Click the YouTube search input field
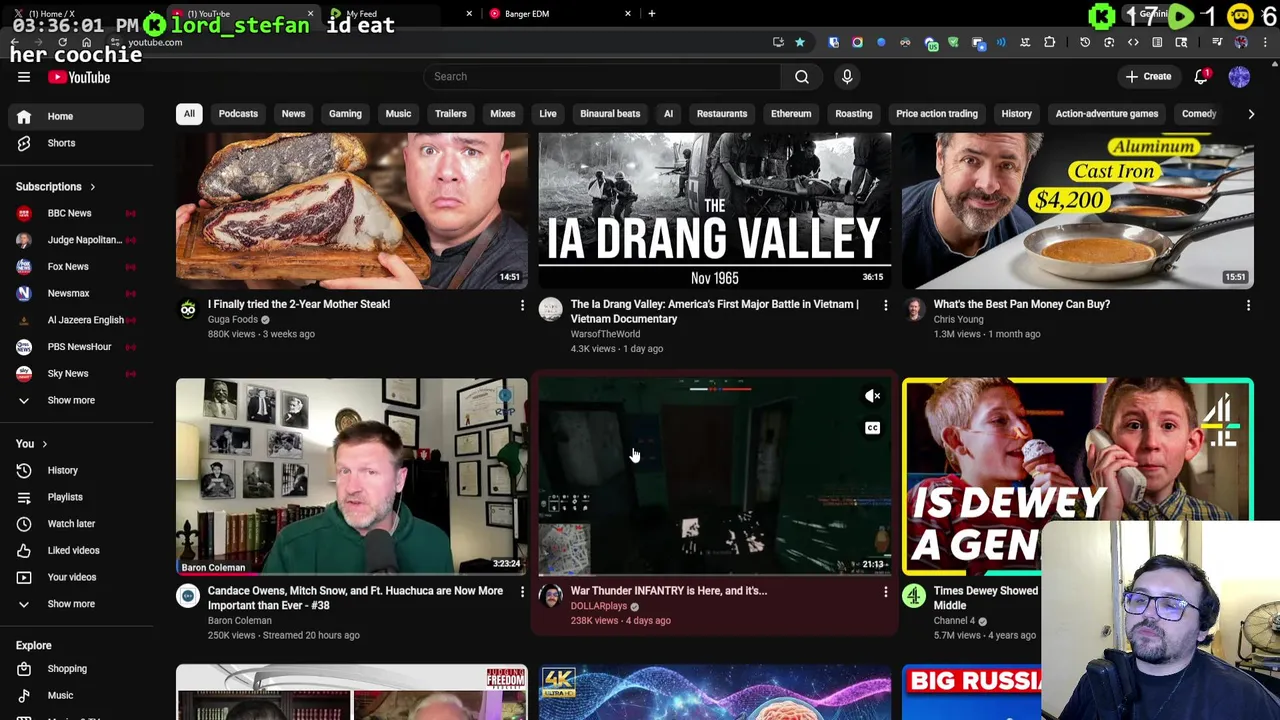 603,76
